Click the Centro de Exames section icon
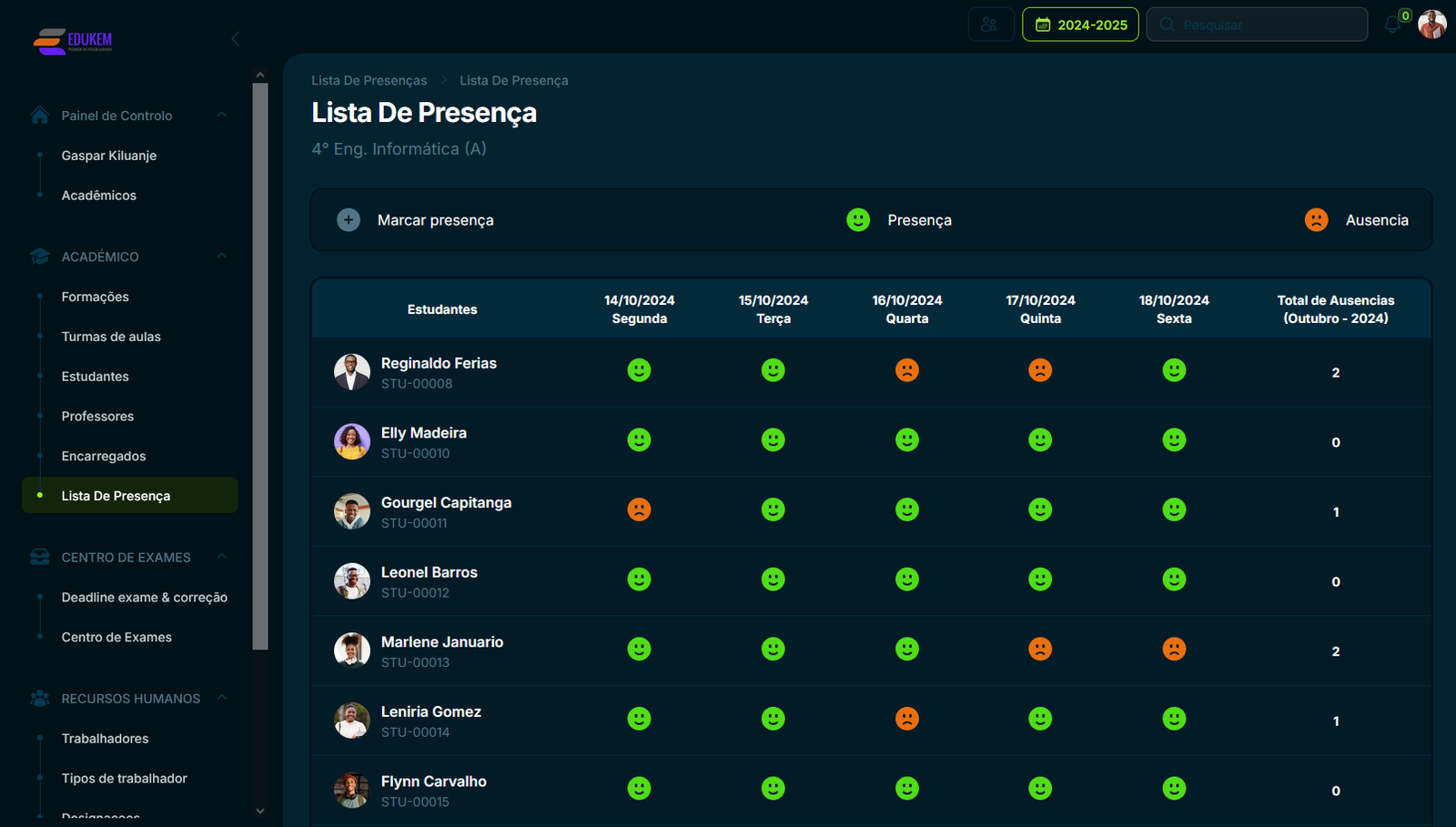The image size is (1456, 827). click(x=39, y=557)
